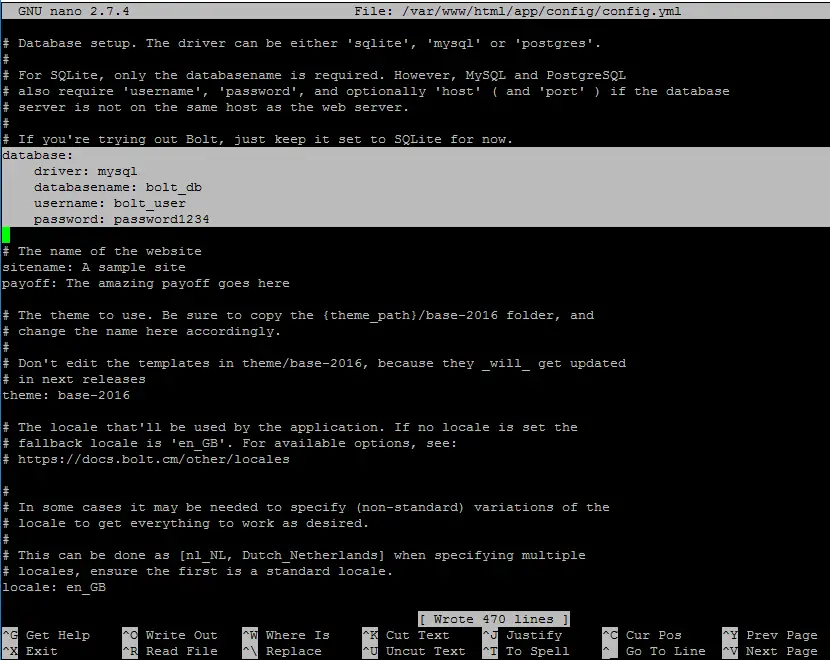830x660 pixels.
Task: Click the Replace shortcut label
Action: point(293,651)
